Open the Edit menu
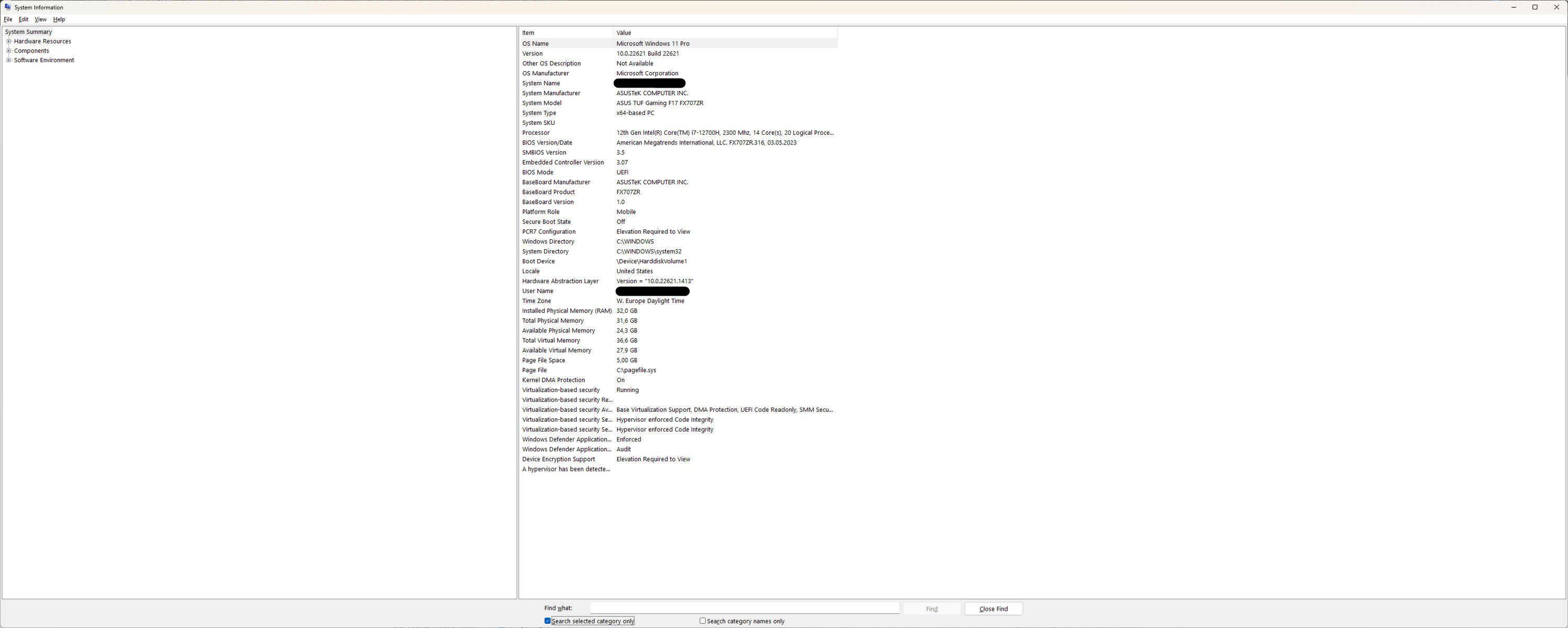Screen dimensions: 1568x628 click(x=24, y=19)
